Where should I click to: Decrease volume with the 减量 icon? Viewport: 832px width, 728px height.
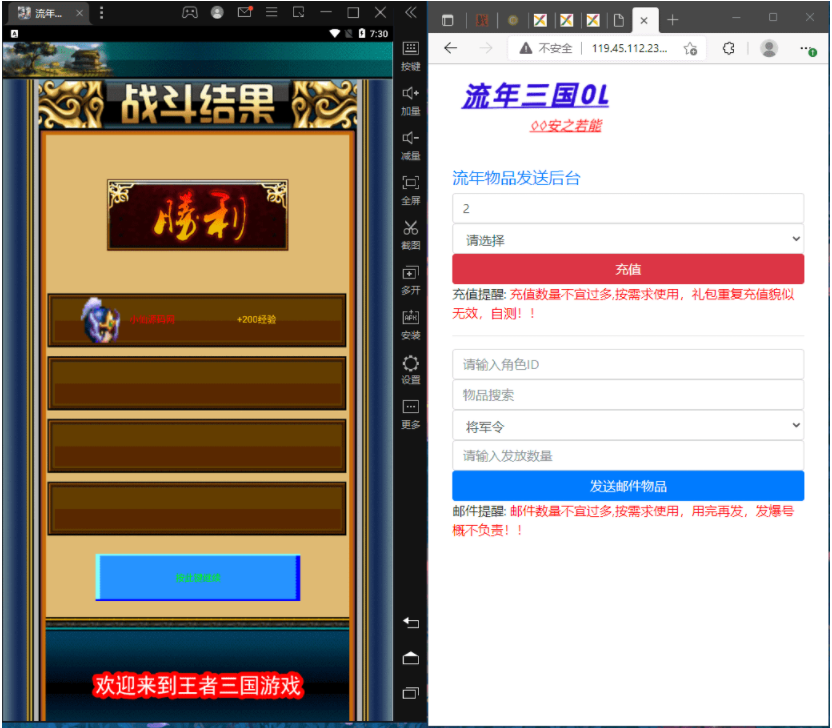(410, 144)
